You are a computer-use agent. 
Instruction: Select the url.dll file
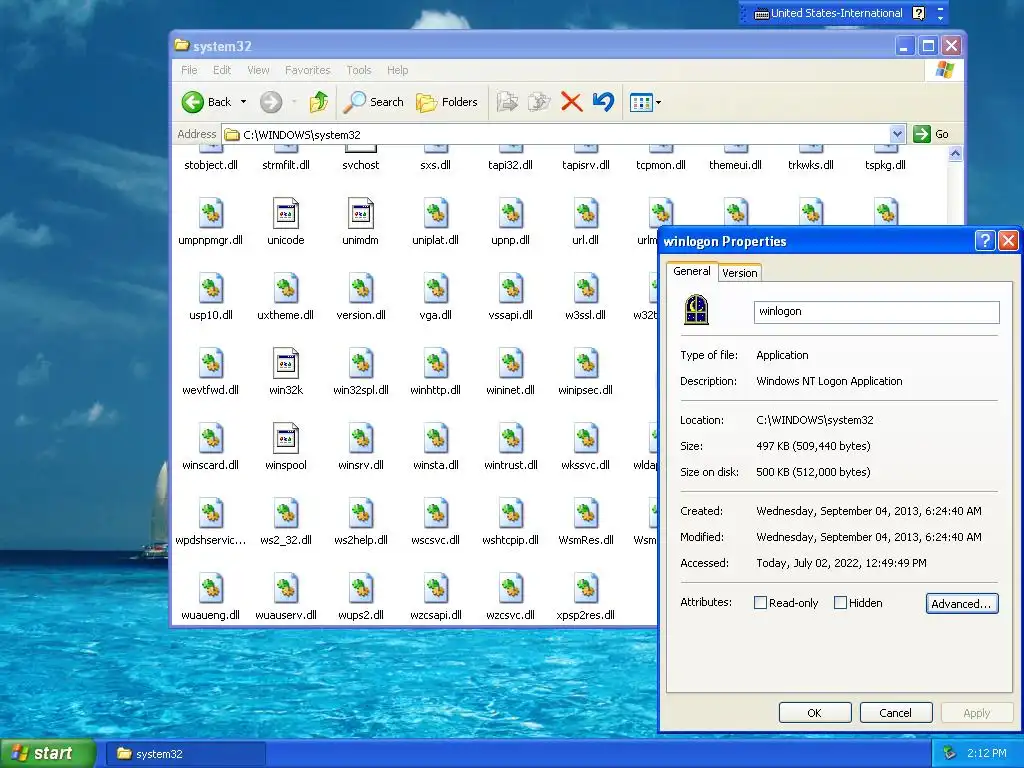[x=585, y=221]
